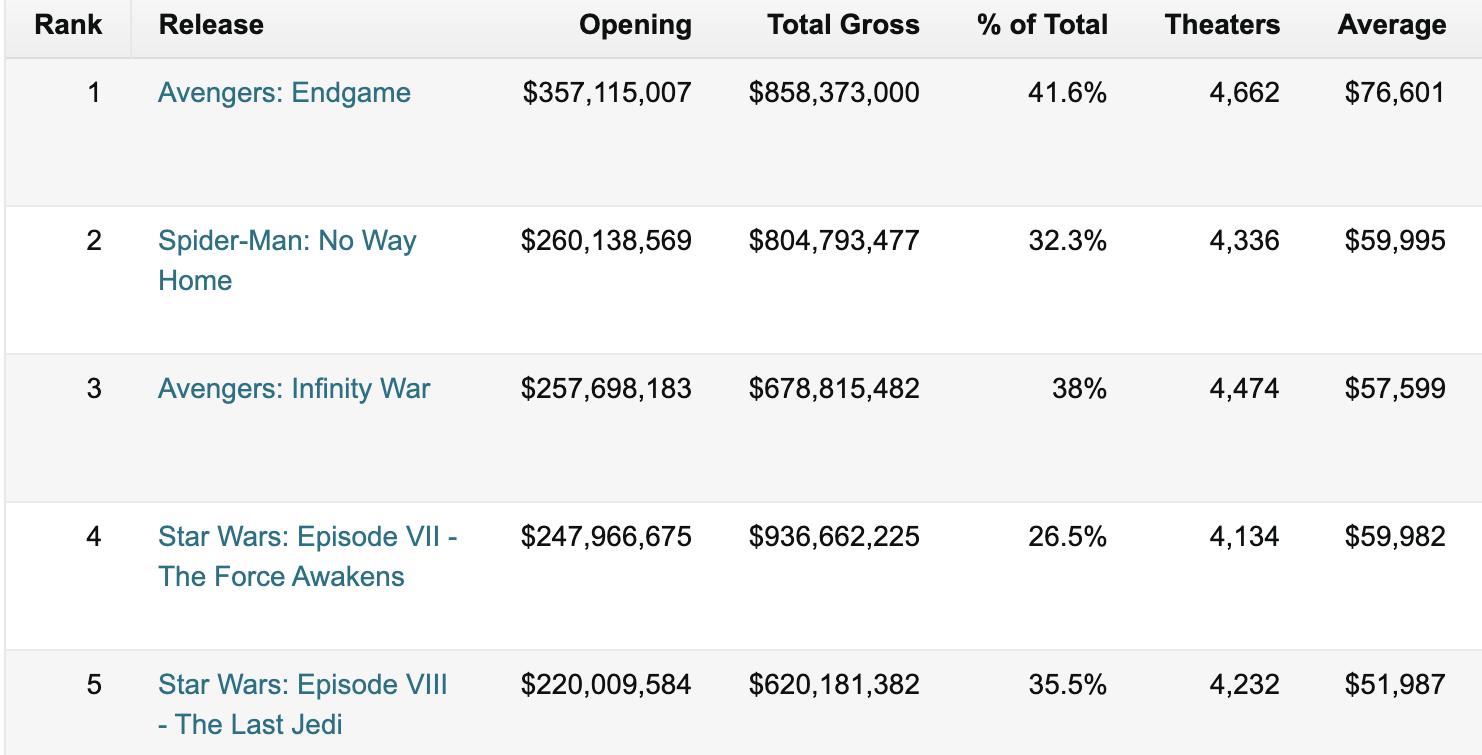Click the 4,336 theaters cell

point(1243,241)
